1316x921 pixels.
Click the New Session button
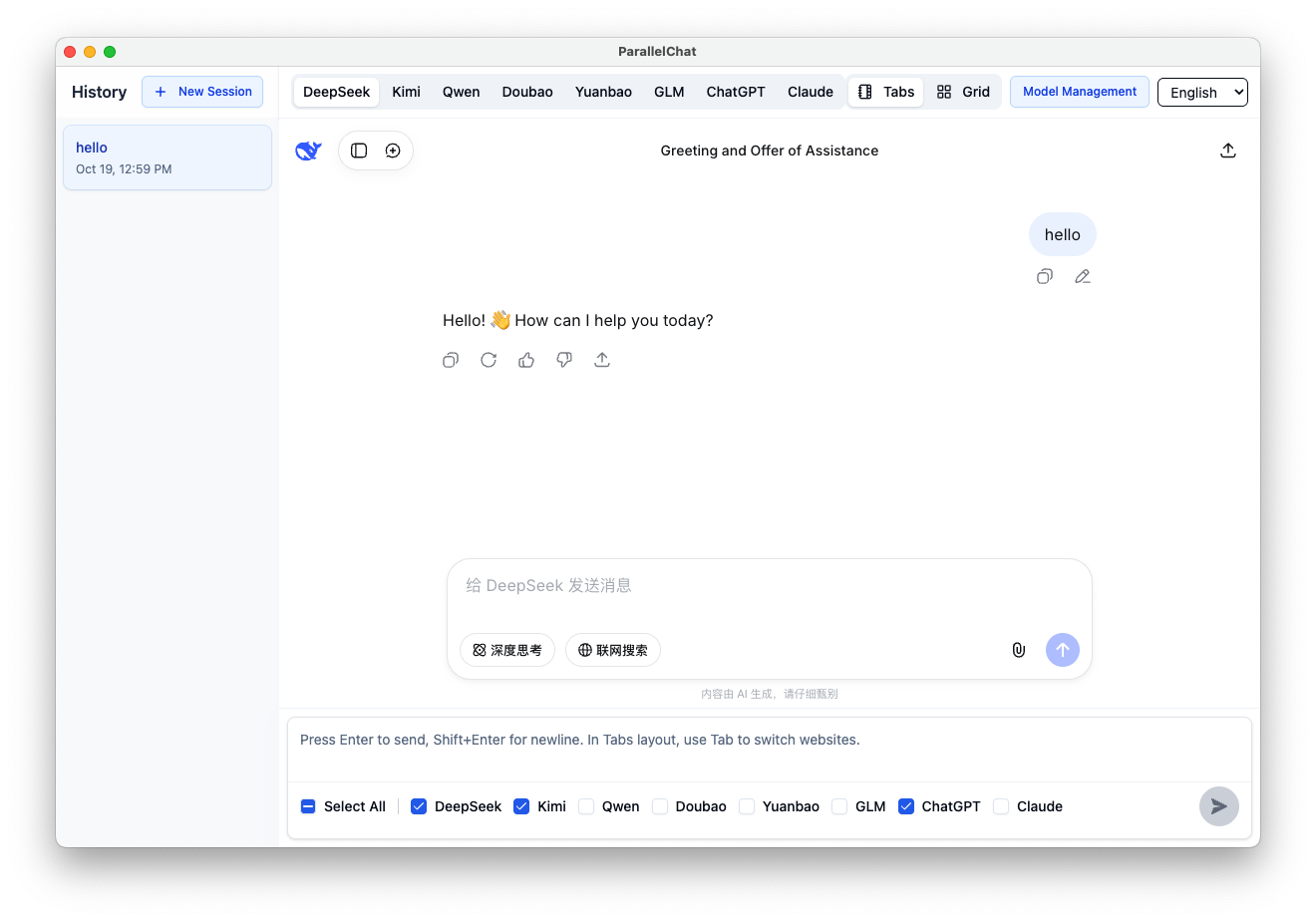tap(202, 92)
